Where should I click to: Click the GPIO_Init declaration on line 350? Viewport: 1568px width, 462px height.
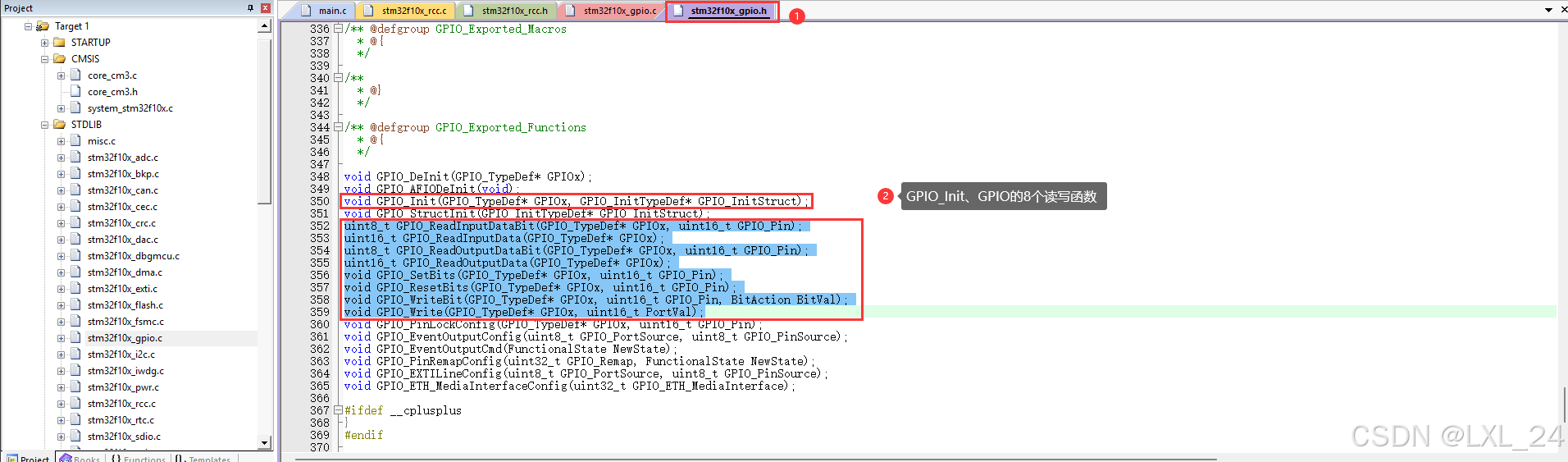coord(577,201)
